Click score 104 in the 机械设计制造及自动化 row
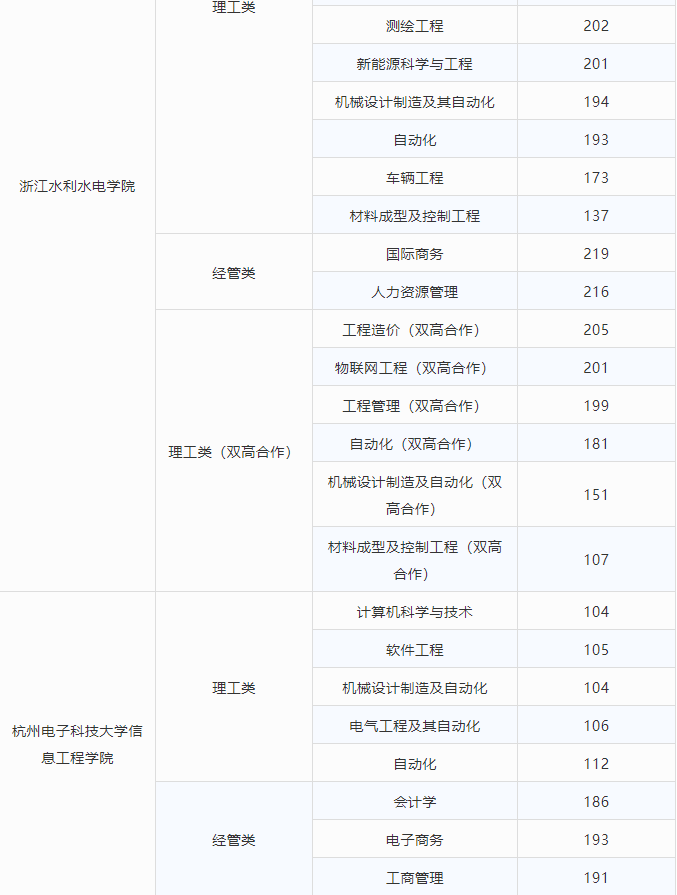This screenshot has width=677, height=895. coord(596,688)
